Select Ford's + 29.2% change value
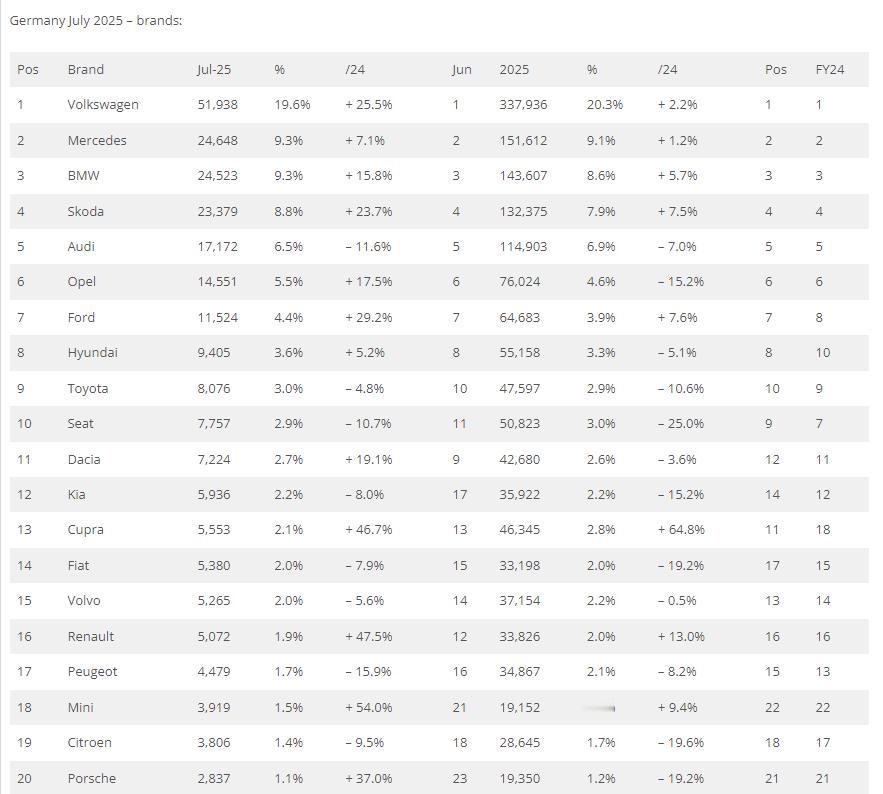The height and width of the screenshot is (794, 883). [369, 318]
